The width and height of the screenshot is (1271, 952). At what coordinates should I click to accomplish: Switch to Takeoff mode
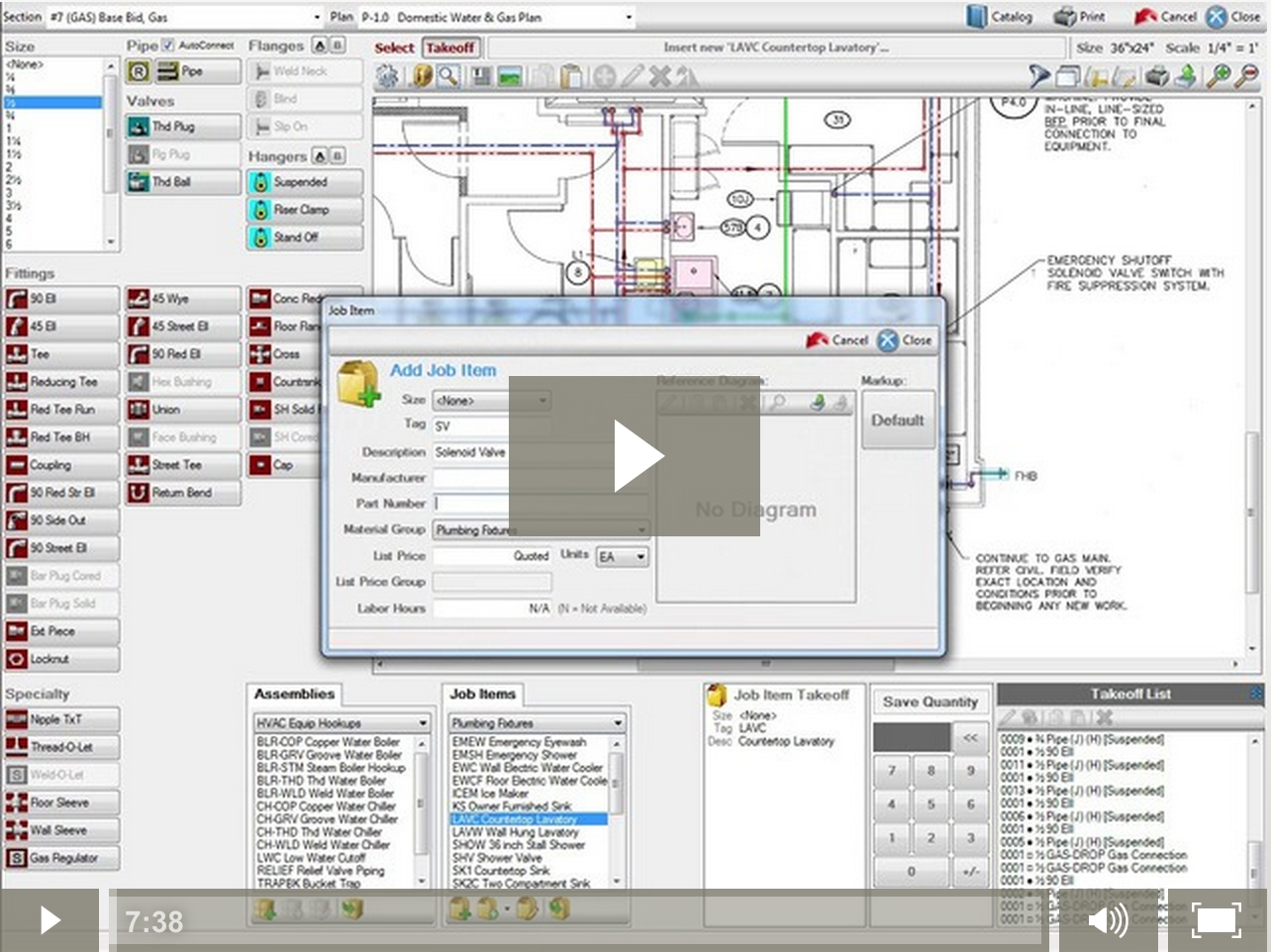[450, 48]
